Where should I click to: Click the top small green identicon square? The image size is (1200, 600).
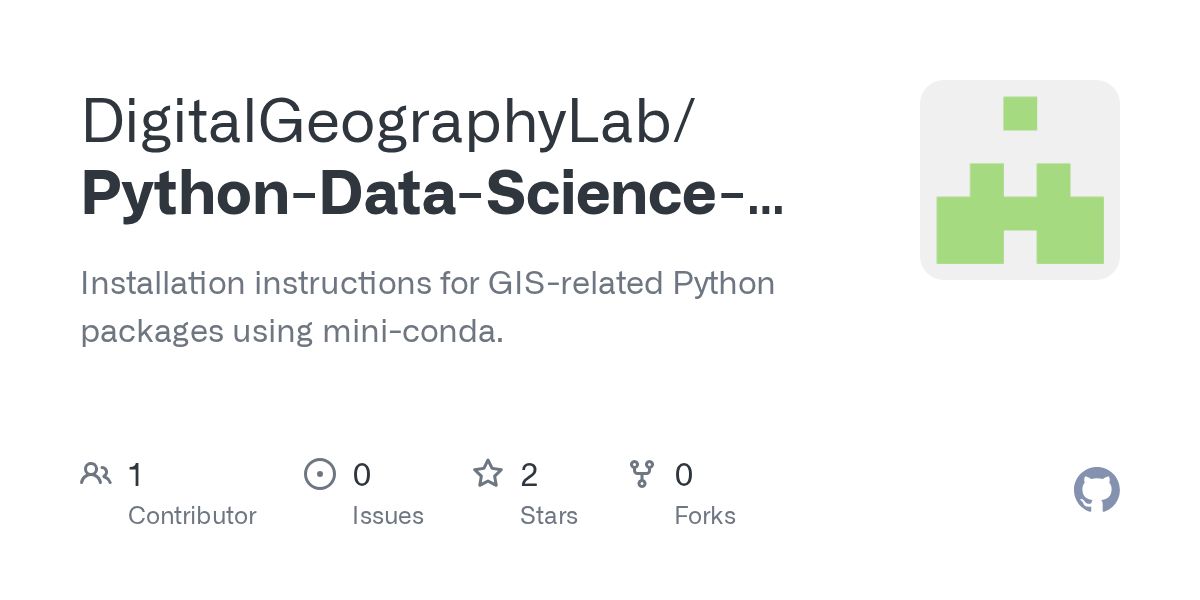1019,113
